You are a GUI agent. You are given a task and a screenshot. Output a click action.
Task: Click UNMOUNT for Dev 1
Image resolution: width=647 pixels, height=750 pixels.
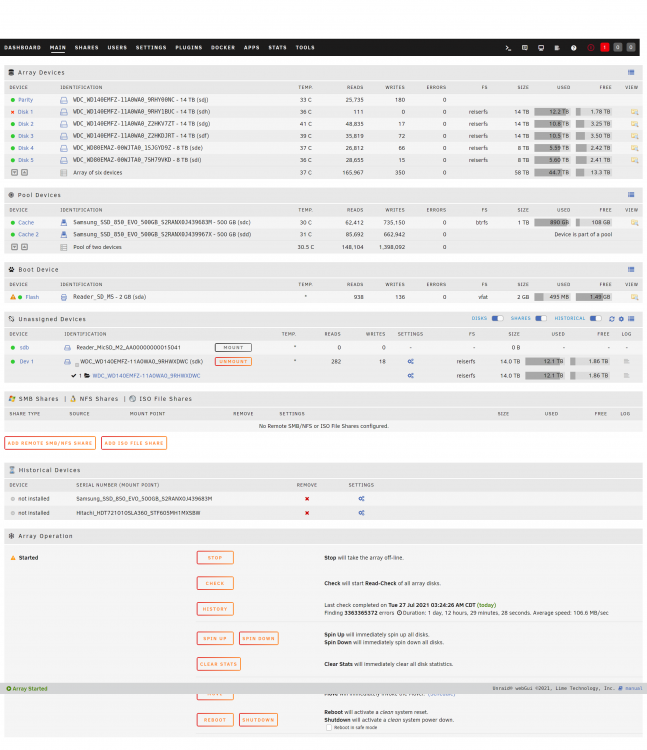tap(233, 362)
